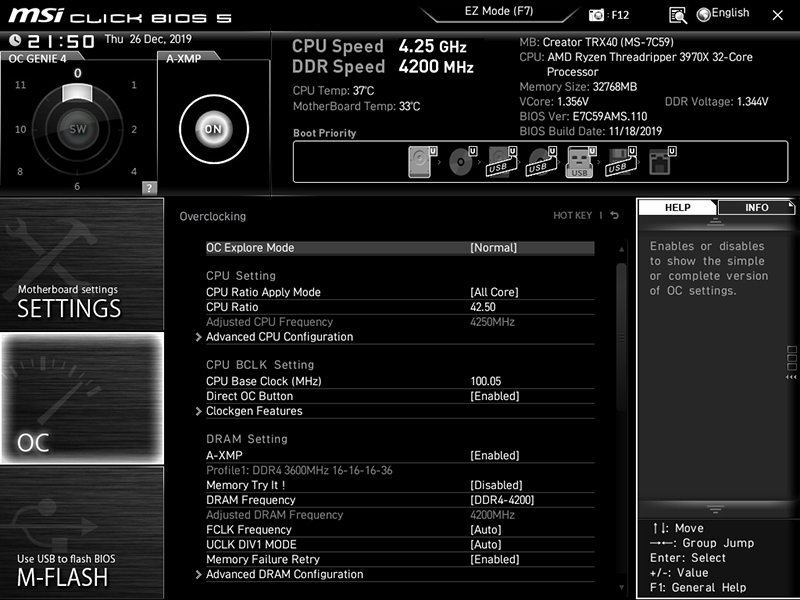Toggle Memory Failure Retry Enabled value
The height and width of the screenshot is (600, 800).
tap(494, 559)
